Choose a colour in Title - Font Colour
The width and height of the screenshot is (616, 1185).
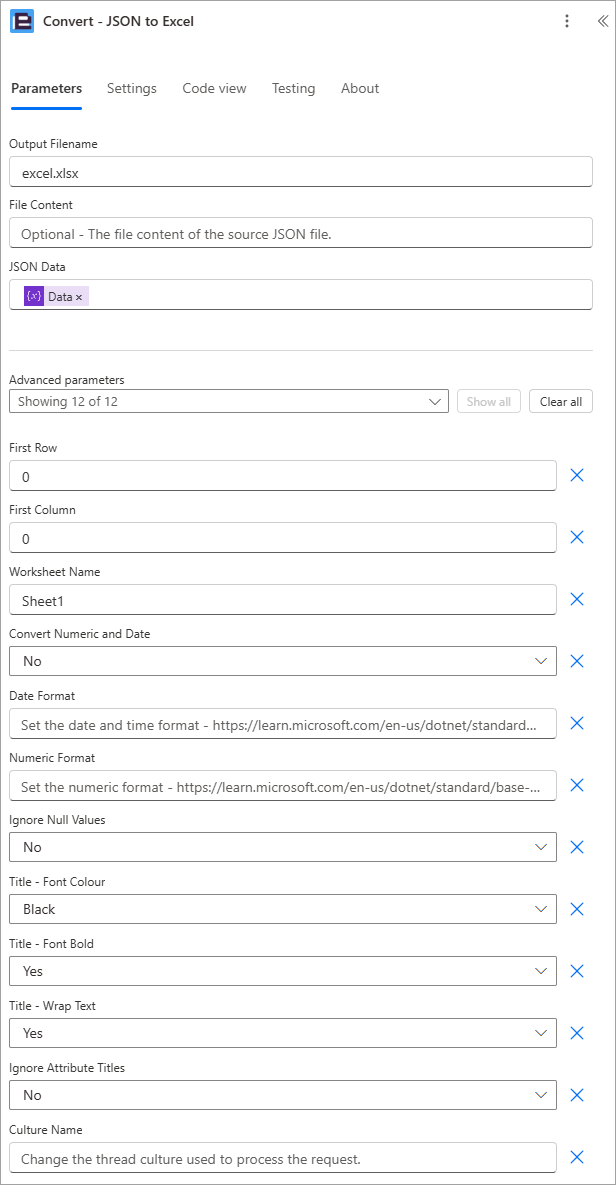click(x=283, y=909)
